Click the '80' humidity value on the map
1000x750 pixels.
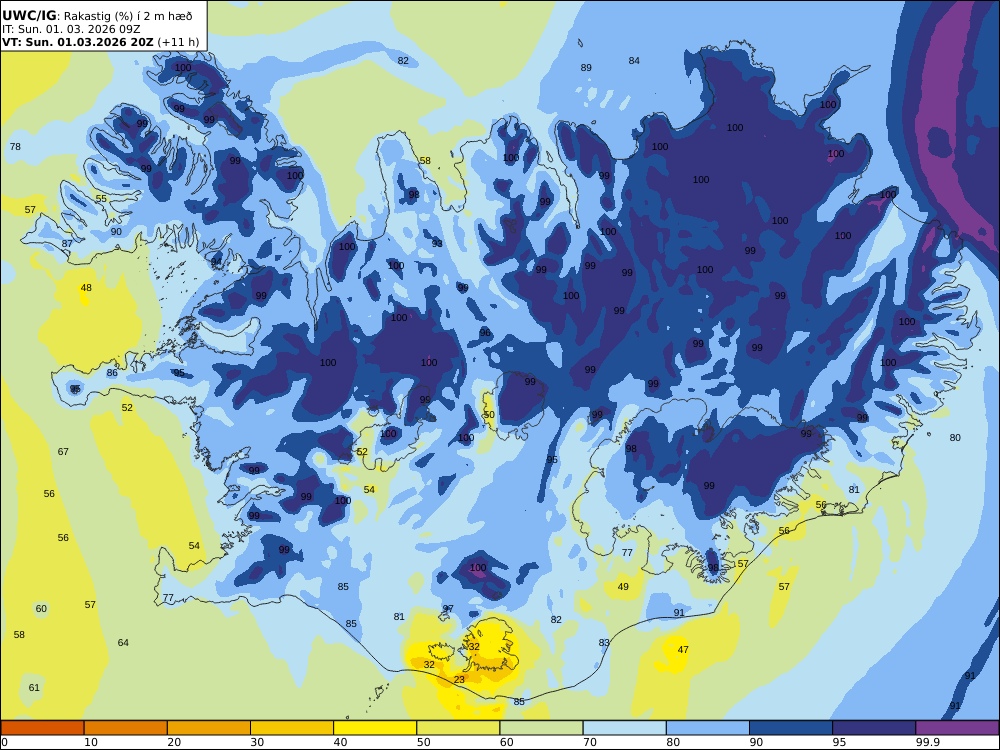955,438
